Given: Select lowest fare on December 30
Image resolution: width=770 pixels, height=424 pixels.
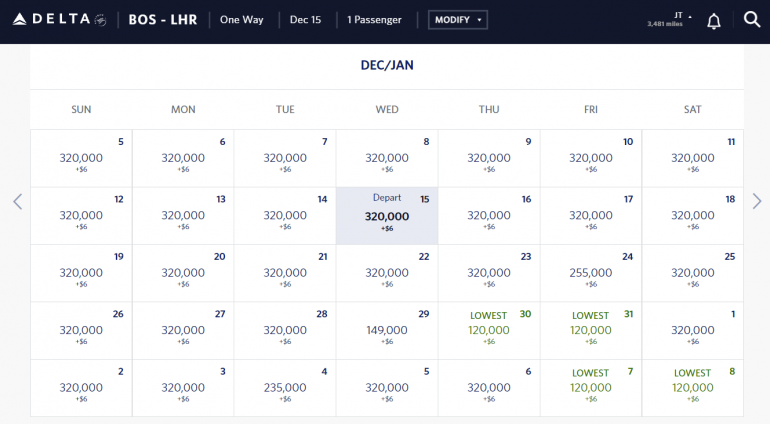Looking at the screenshot, I should pyautogui.click(x=489, y=330).
